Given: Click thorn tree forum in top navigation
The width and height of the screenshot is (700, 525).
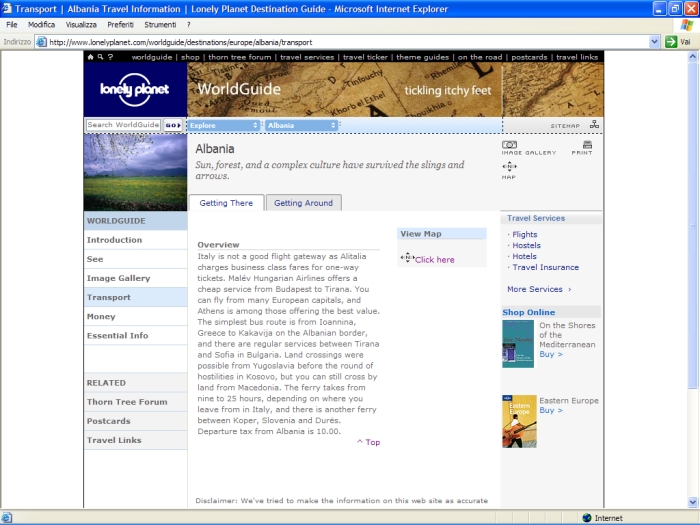Looking at the screenshot, I should pos(240,57).
